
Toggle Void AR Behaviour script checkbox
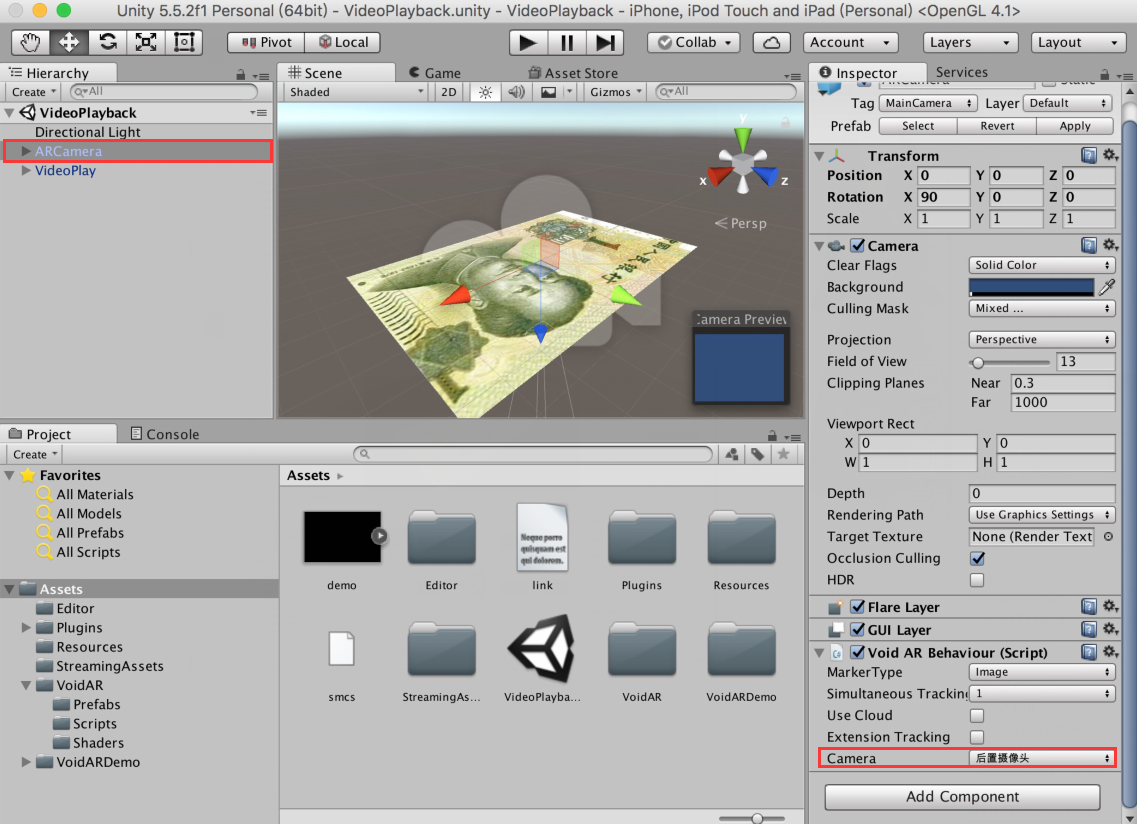click(x=858, y=653)
